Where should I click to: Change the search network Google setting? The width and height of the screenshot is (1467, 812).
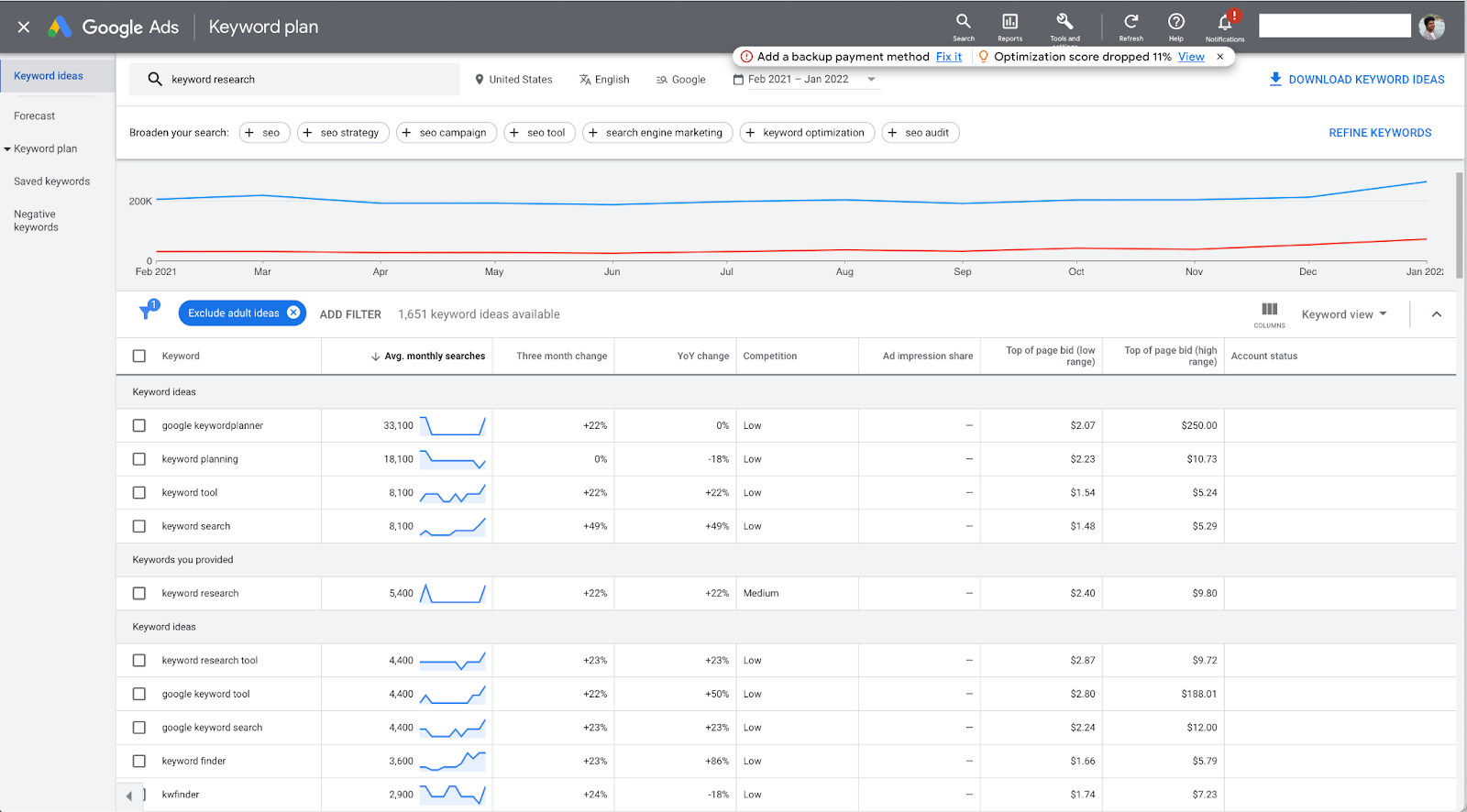tap(681, 80)
